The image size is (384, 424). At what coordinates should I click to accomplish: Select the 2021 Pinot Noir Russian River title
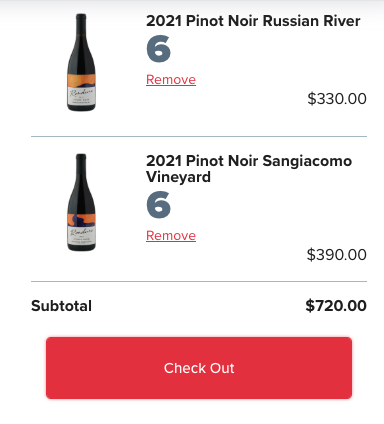coord(253,21)
